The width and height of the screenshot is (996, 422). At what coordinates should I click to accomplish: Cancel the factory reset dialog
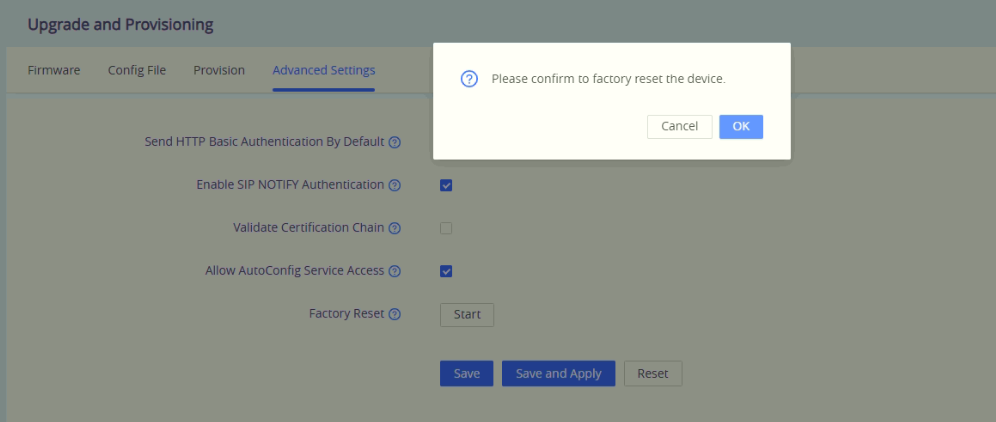coord(680,126)
